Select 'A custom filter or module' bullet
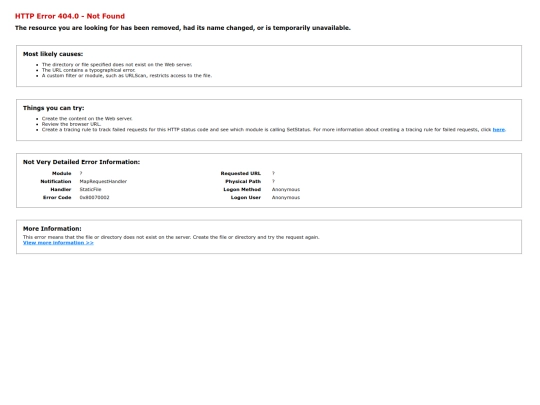 pos(127,75)
